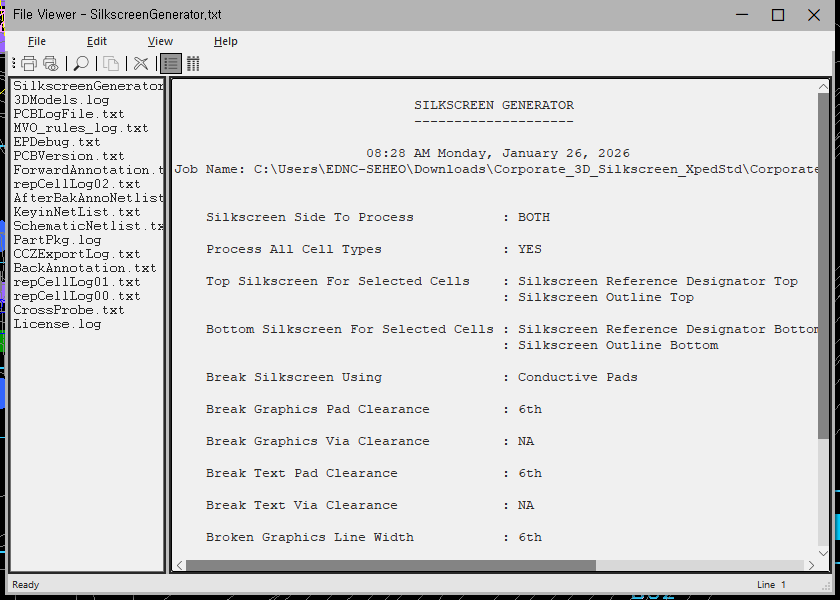Maximize the File Viewer window
Screen dimensions: 840x600
point(777,15)
